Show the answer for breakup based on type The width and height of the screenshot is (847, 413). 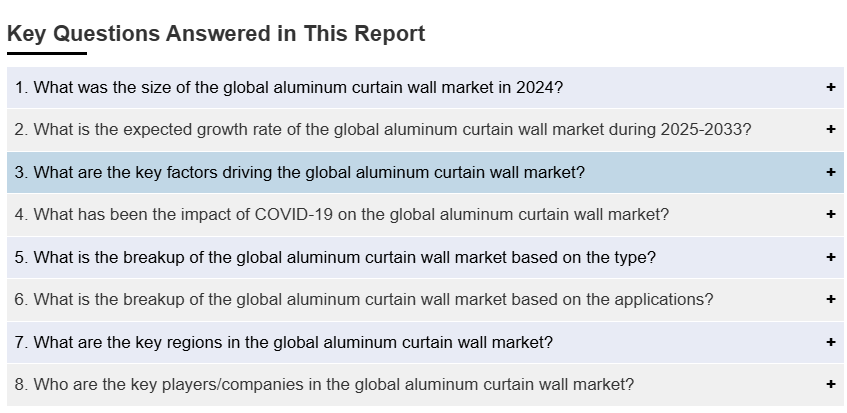(335, 257)
